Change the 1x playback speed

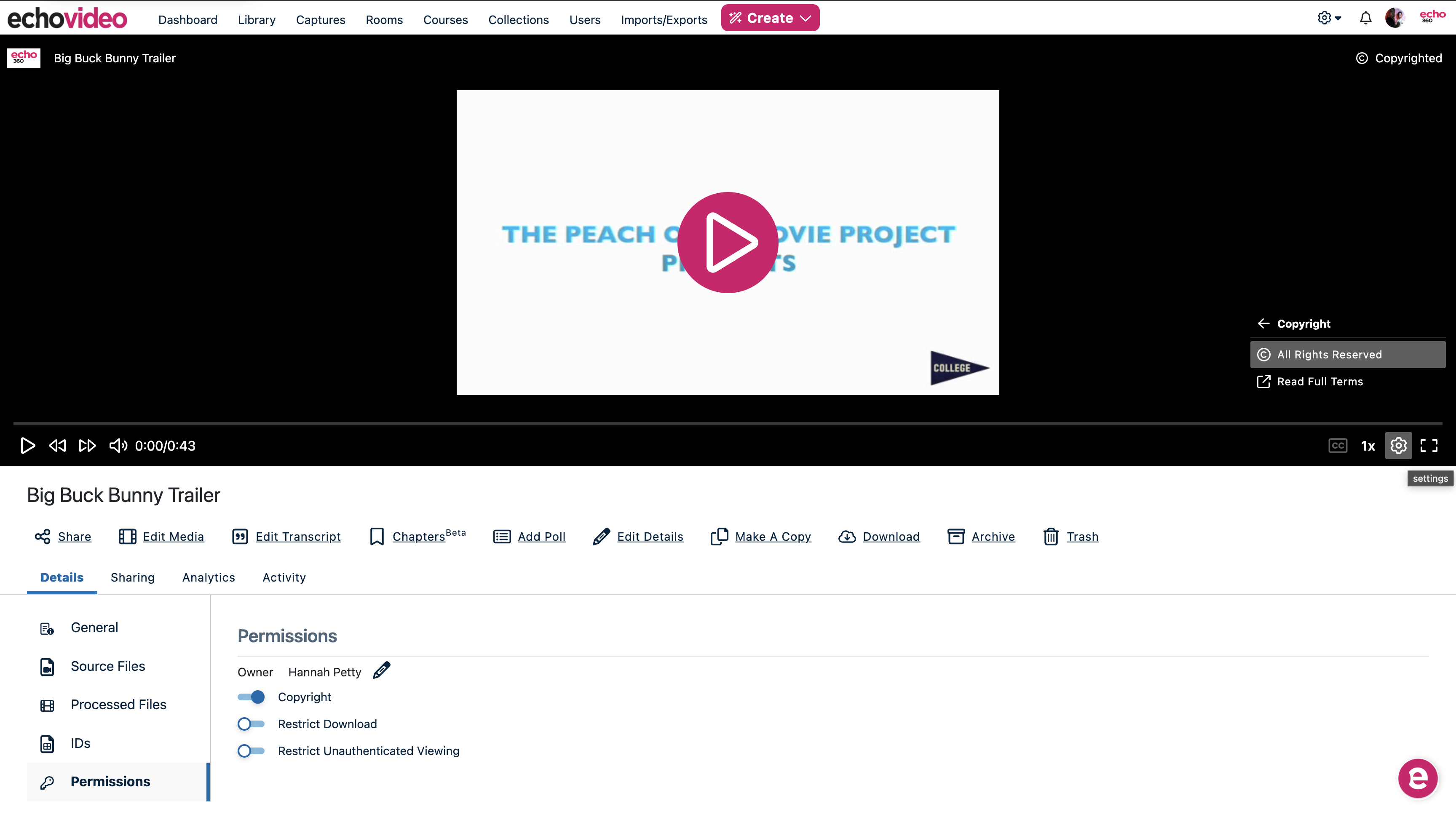click(x=1368, y=446)
